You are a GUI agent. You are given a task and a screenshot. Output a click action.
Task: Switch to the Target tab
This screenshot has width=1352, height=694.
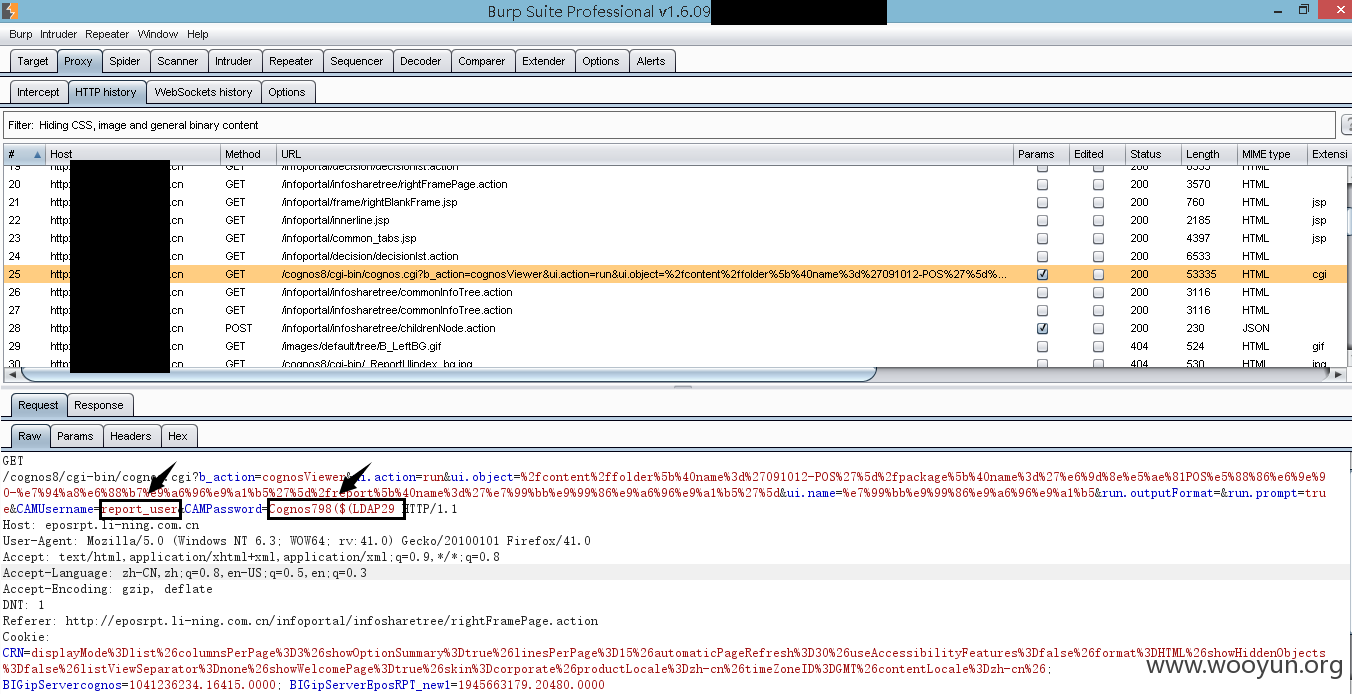[x=33, y=61]
